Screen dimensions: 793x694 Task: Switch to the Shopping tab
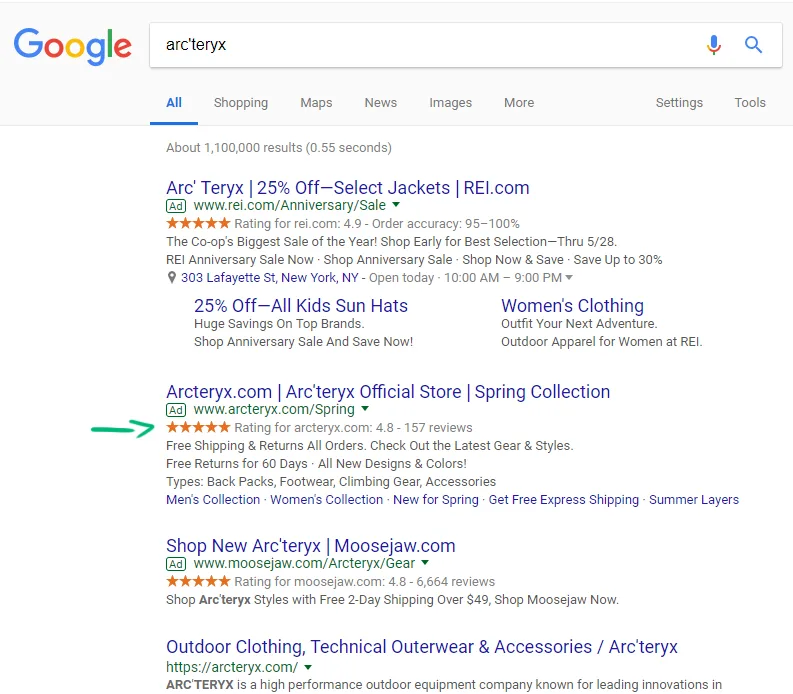pos(241,103)
